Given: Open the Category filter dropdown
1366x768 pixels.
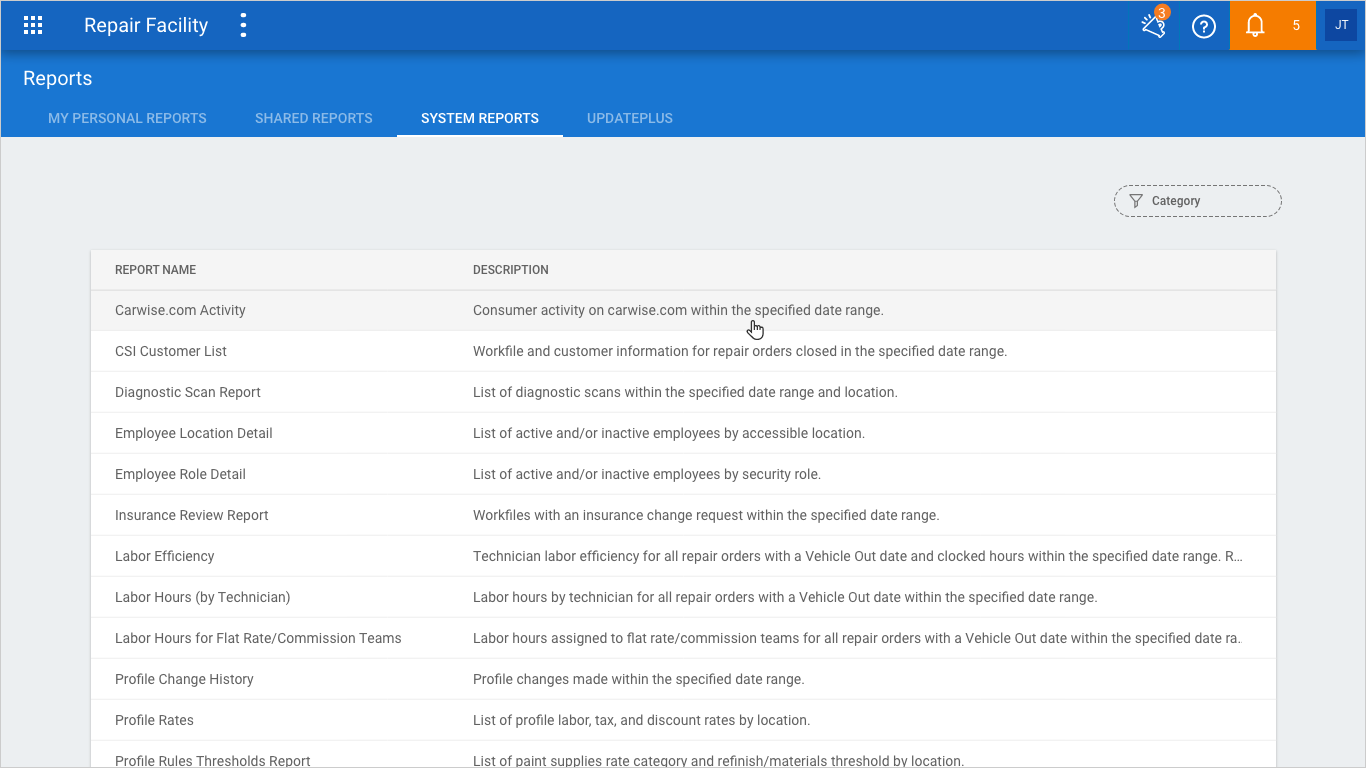Looking at the screenshot, I should [1198, 201].
